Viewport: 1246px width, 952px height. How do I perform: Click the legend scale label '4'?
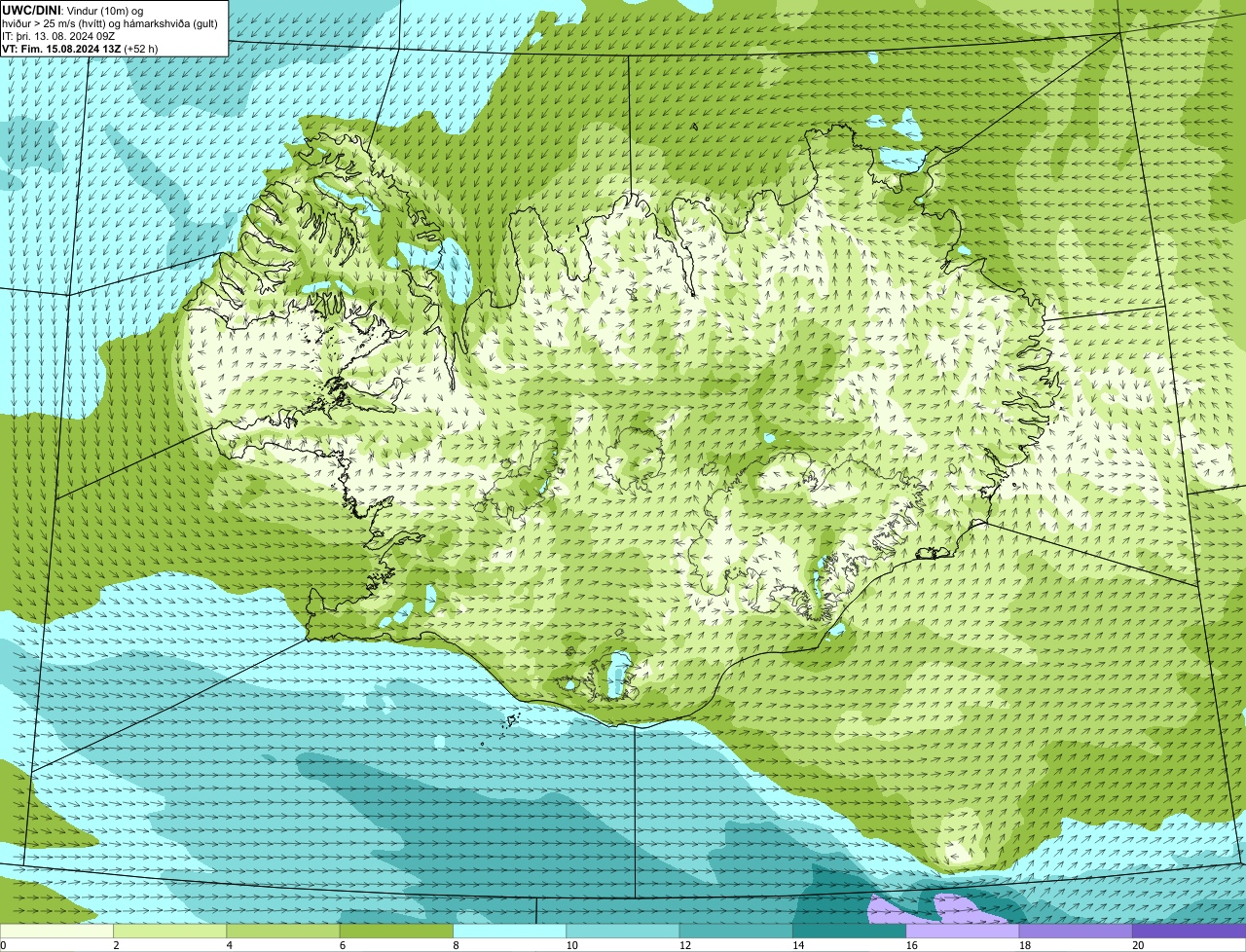[229, 945]
